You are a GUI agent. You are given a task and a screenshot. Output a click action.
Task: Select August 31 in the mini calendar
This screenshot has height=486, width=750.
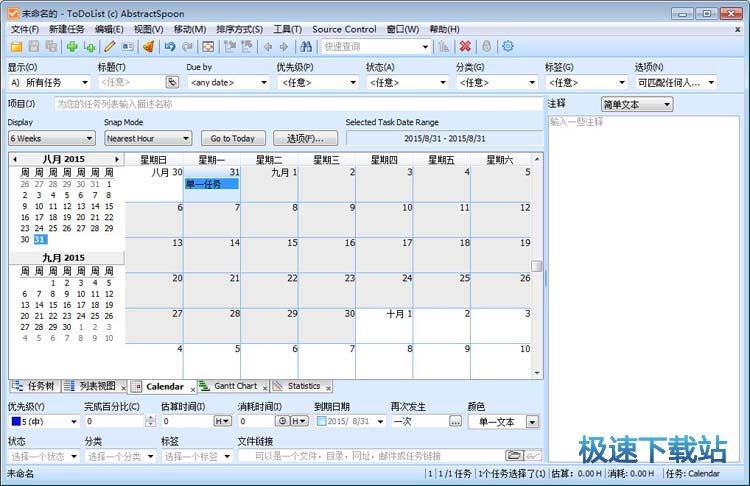[x=40, y=240]
